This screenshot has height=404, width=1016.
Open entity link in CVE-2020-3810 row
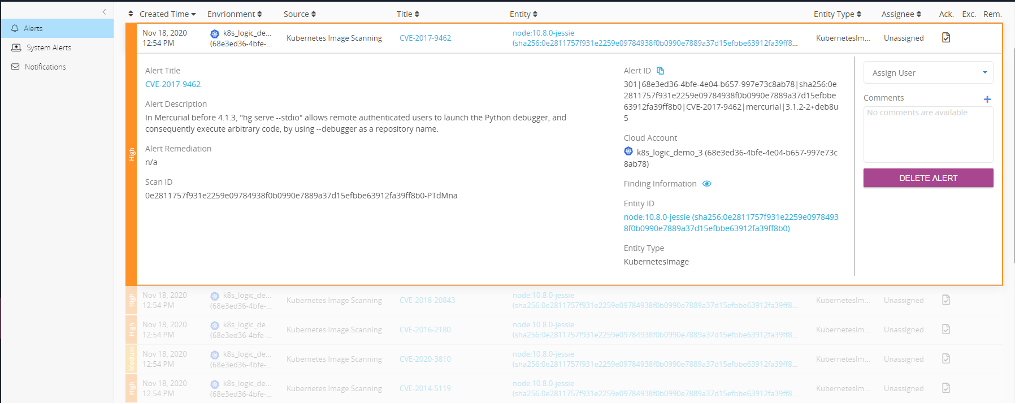point(654,359)
